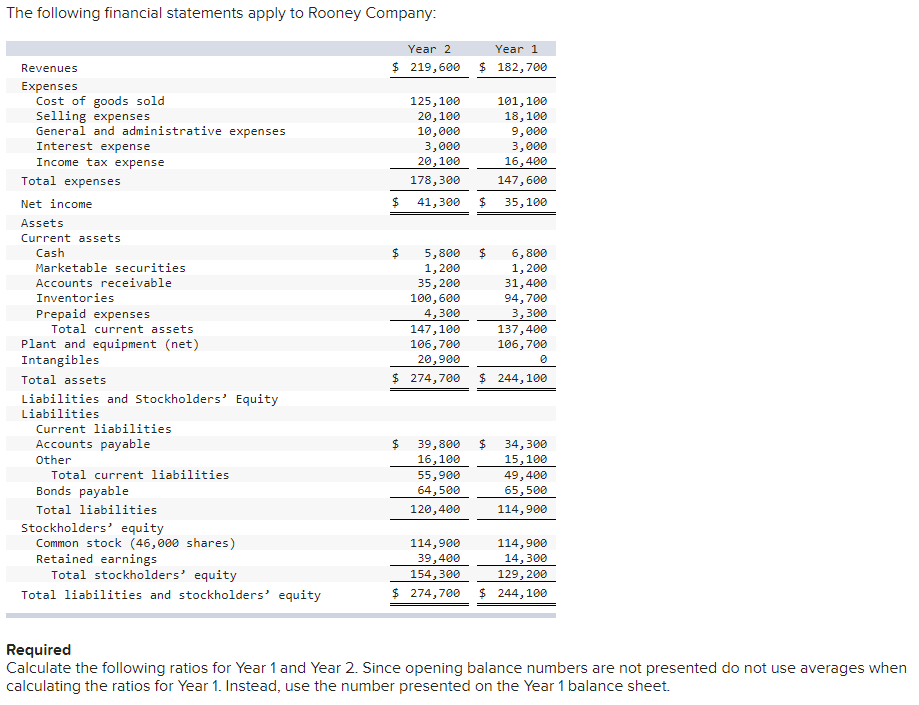Click the Year 1 column header

click(516, 49)
